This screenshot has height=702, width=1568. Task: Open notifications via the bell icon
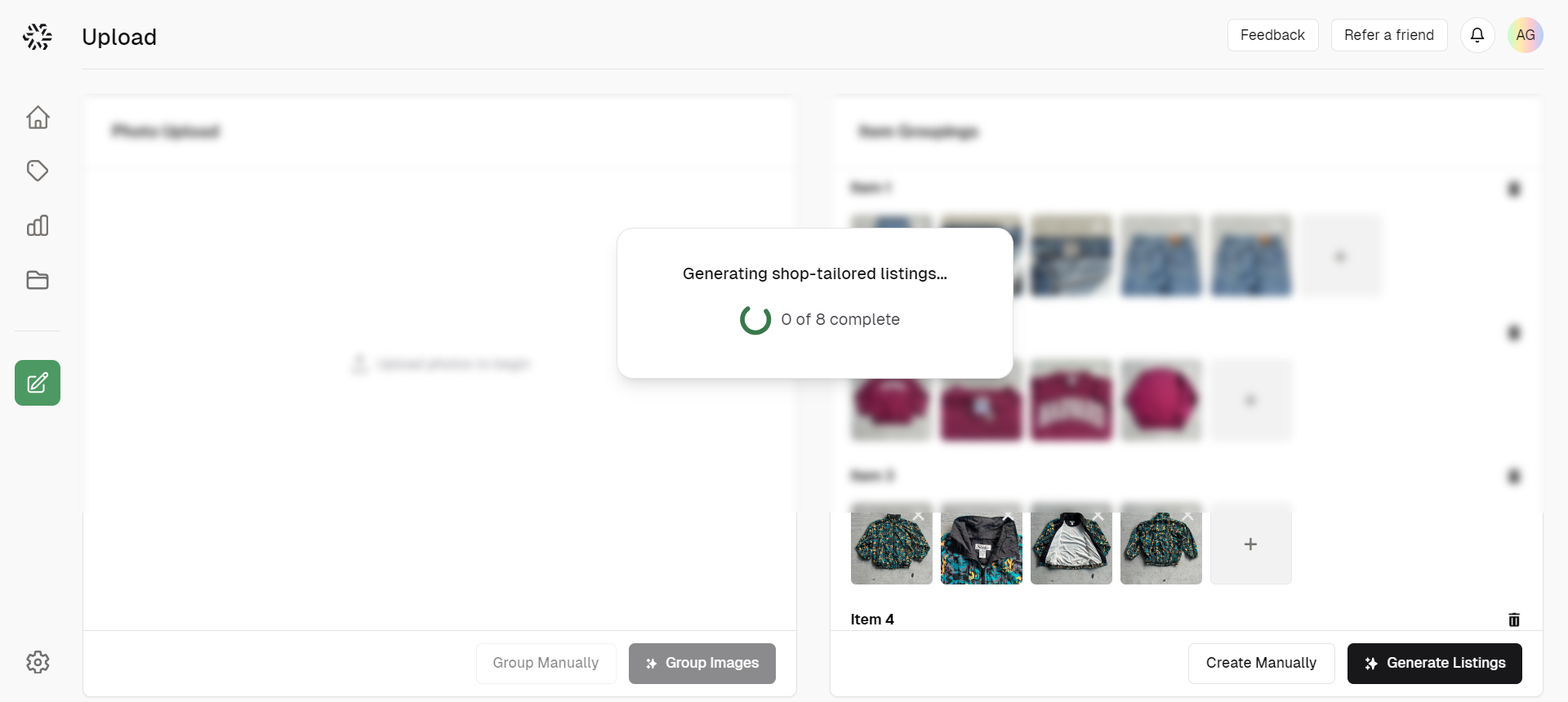coord(1477,35)
